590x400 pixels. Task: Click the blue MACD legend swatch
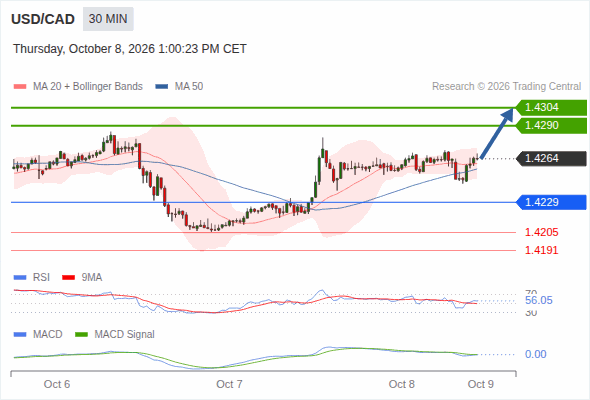20,335
